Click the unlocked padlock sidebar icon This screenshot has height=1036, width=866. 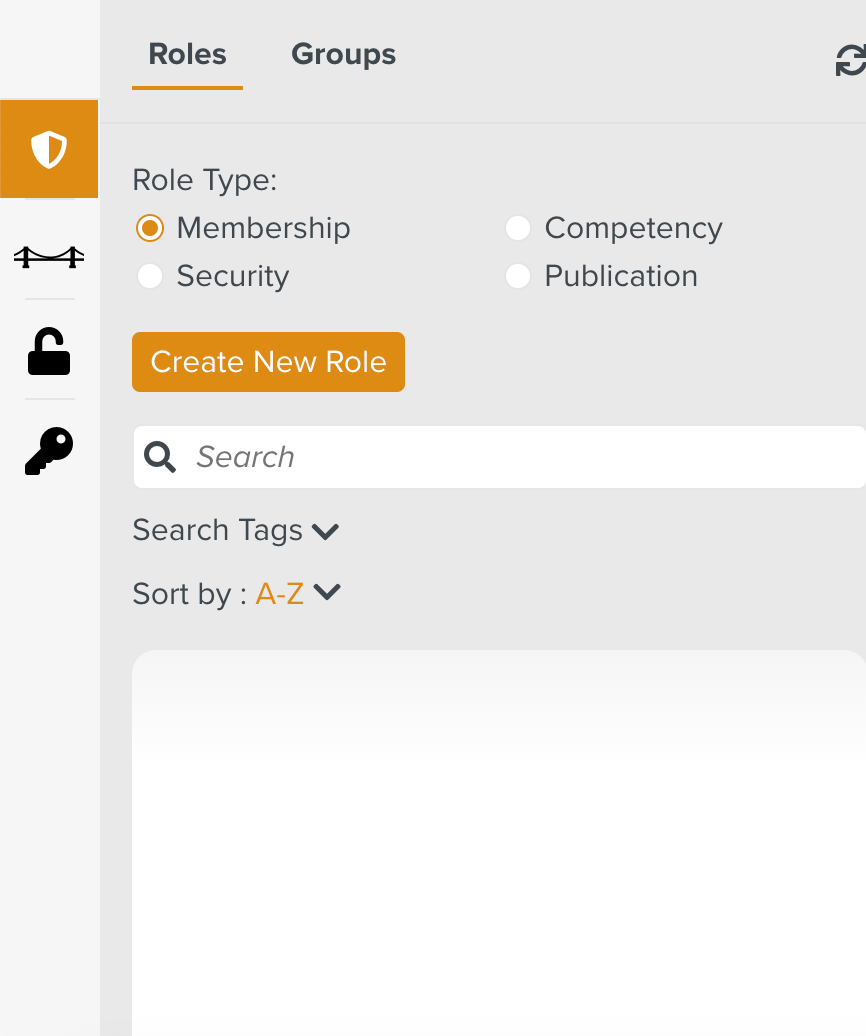tap(49, 352)
